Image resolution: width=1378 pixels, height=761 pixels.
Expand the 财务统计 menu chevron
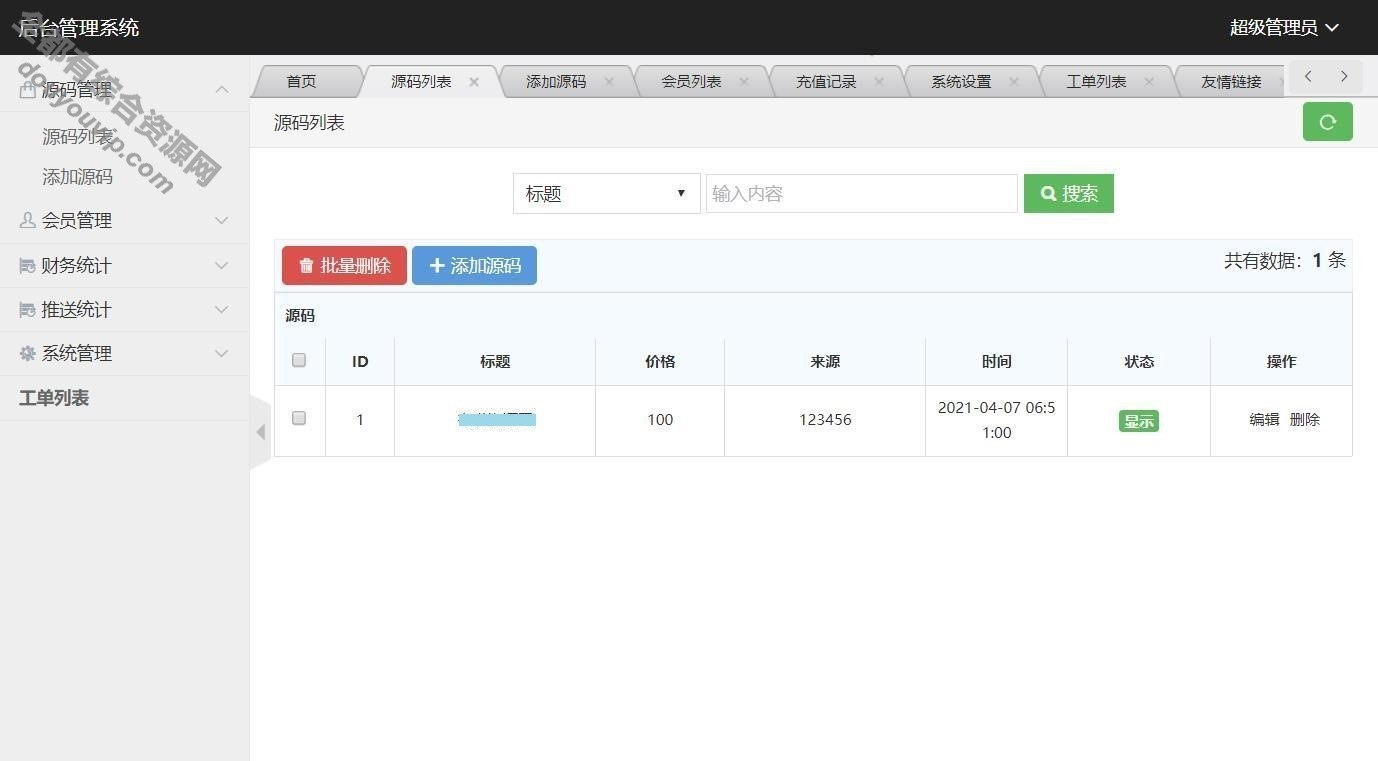tap(222, 265)
